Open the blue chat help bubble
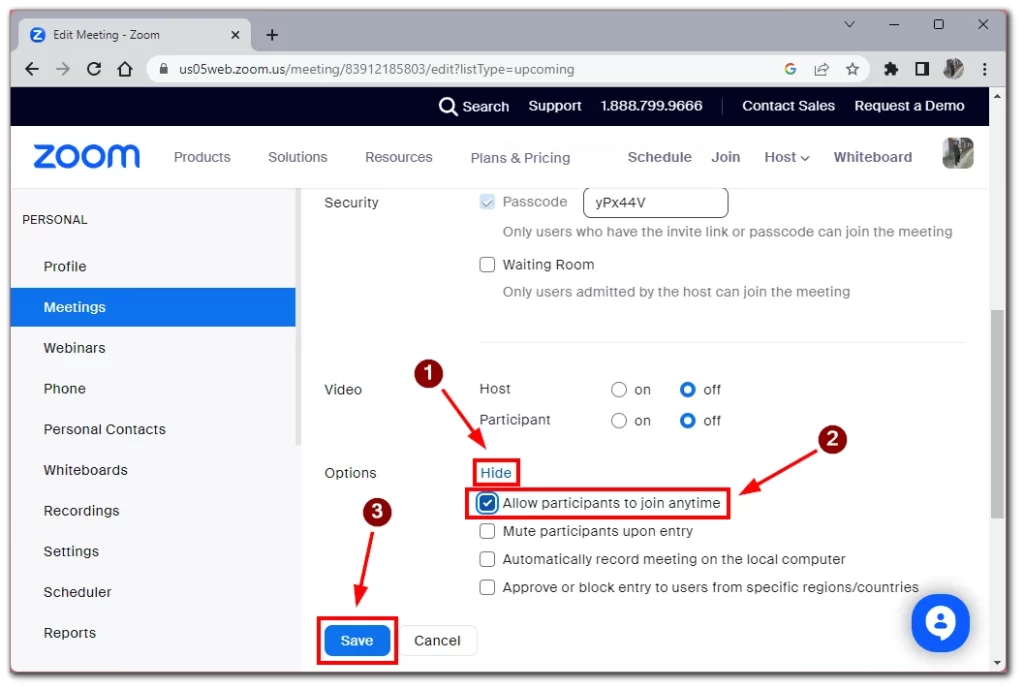 (x=940, y=623)
